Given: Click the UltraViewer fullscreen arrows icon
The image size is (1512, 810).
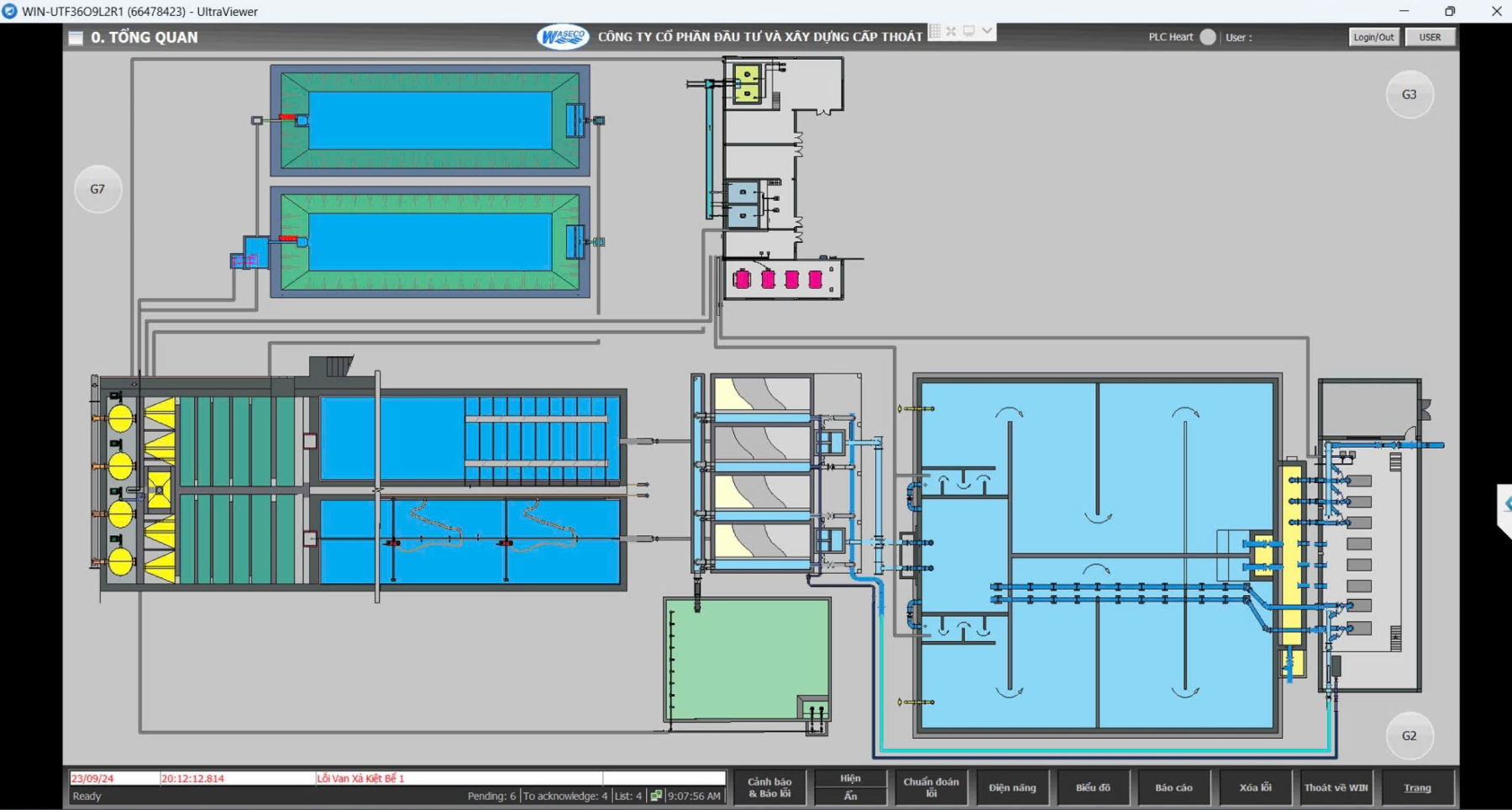Looking at the screenshot, I should tap(951, 31).
